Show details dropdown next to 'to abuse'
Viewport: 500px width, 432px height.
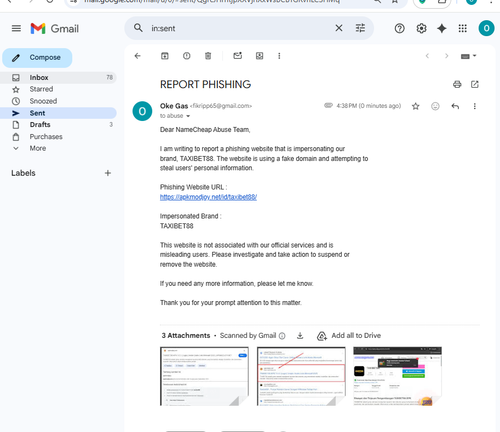(188, 116)
